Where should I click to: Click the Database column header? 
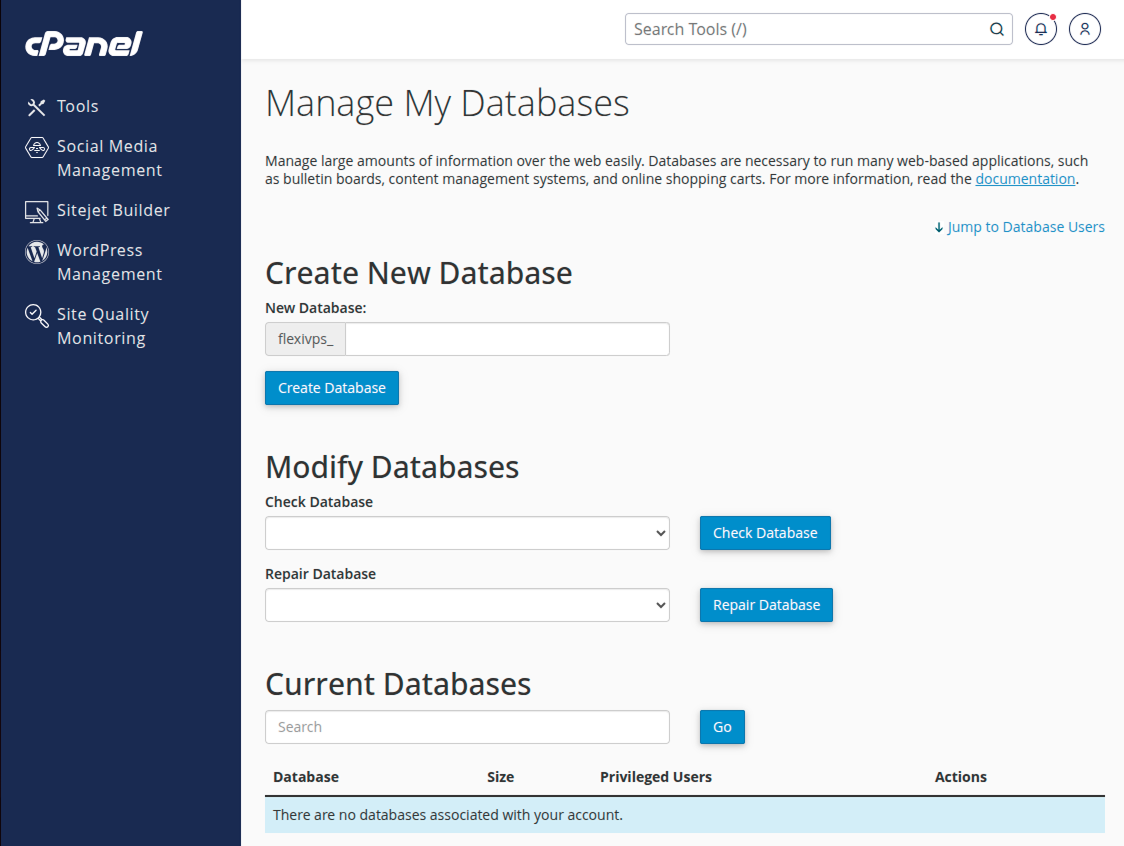pos(306,777)
